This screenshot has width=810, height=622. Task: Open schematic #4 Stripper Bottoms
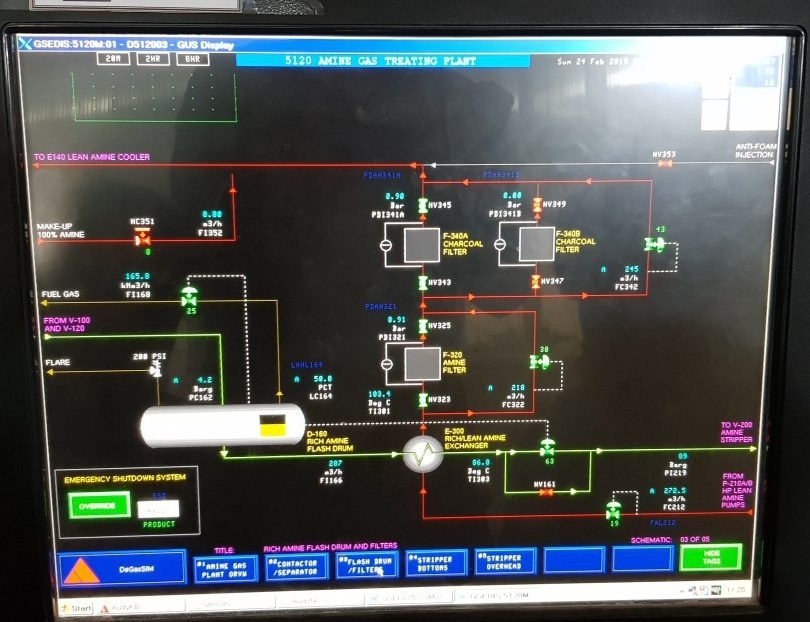pyautogui.click(x=435, y=563)
